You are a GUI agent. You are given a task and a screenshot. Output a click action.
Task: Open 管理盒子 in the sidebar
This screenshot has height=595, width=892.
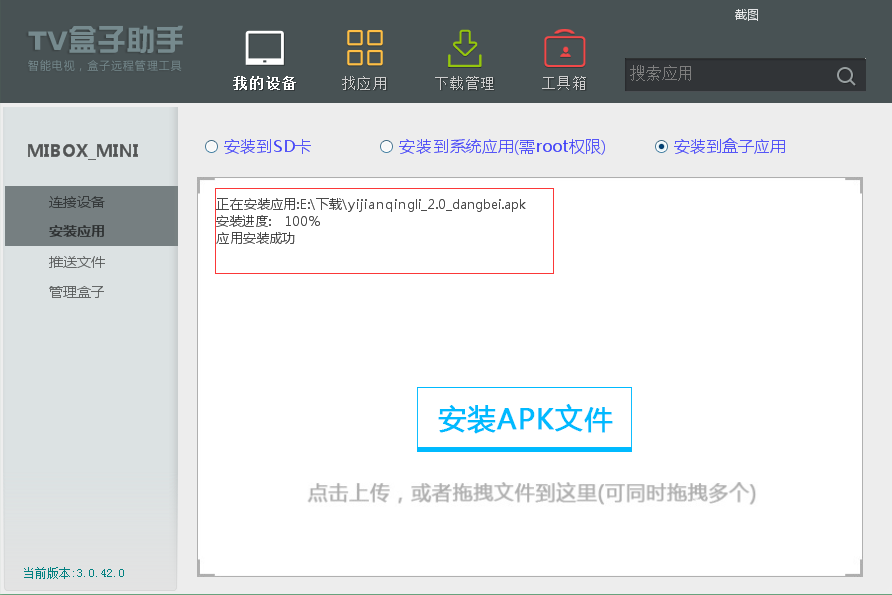(x=77, y=292)
